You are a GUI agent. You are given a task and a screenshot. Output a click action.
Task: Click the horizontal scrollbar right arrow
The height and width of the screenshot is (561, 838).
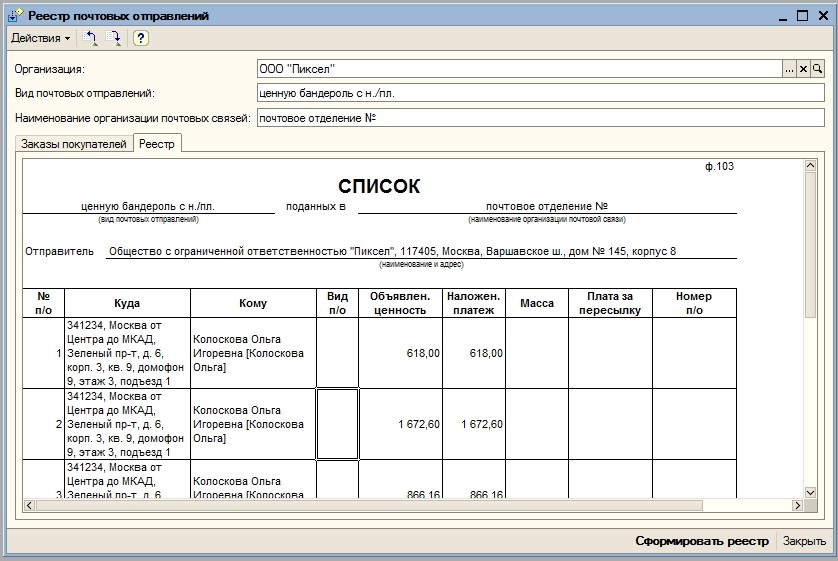pyautogui.click(x=797, y=505)
